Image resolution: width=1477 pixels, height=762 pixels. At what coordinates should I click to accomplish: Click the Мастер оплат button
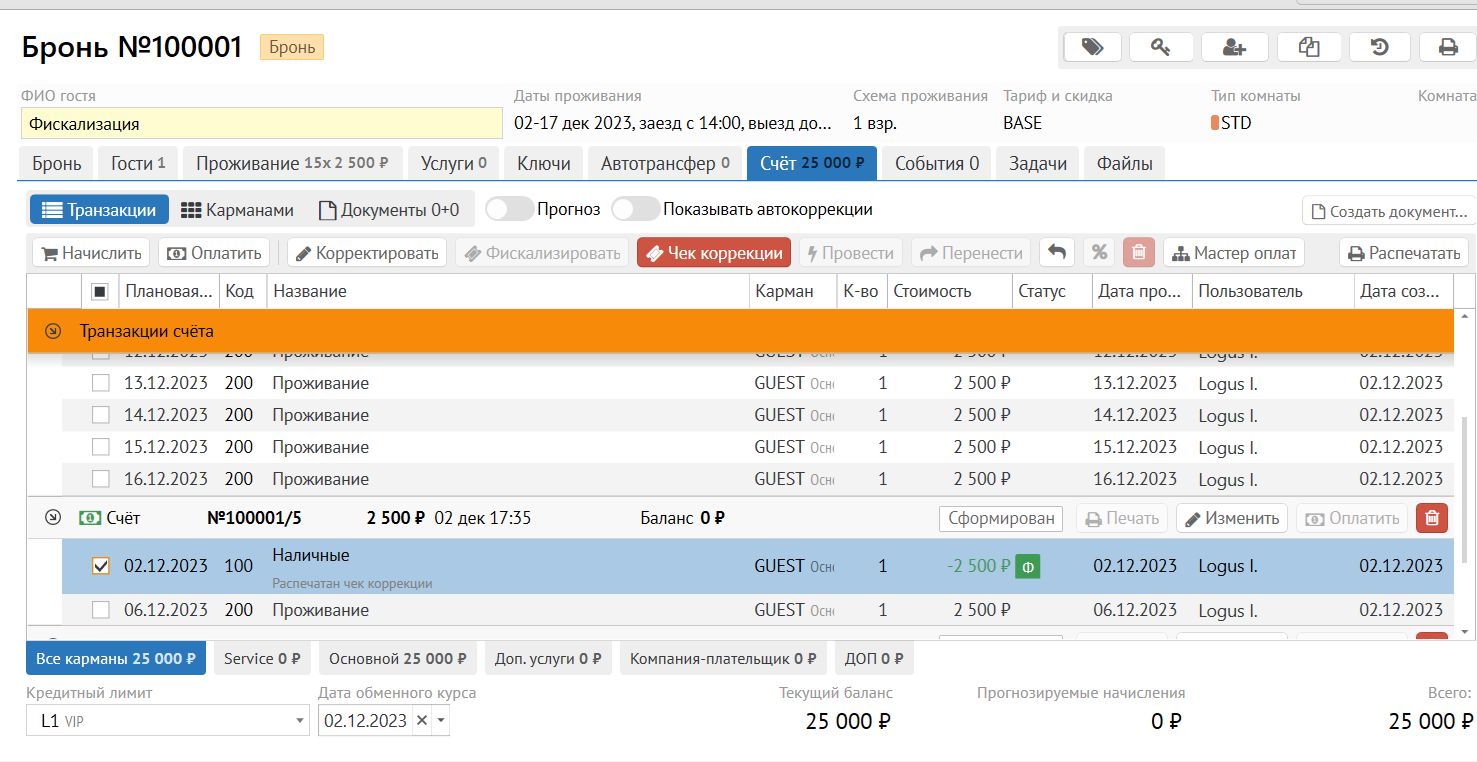click(1234, 253)
